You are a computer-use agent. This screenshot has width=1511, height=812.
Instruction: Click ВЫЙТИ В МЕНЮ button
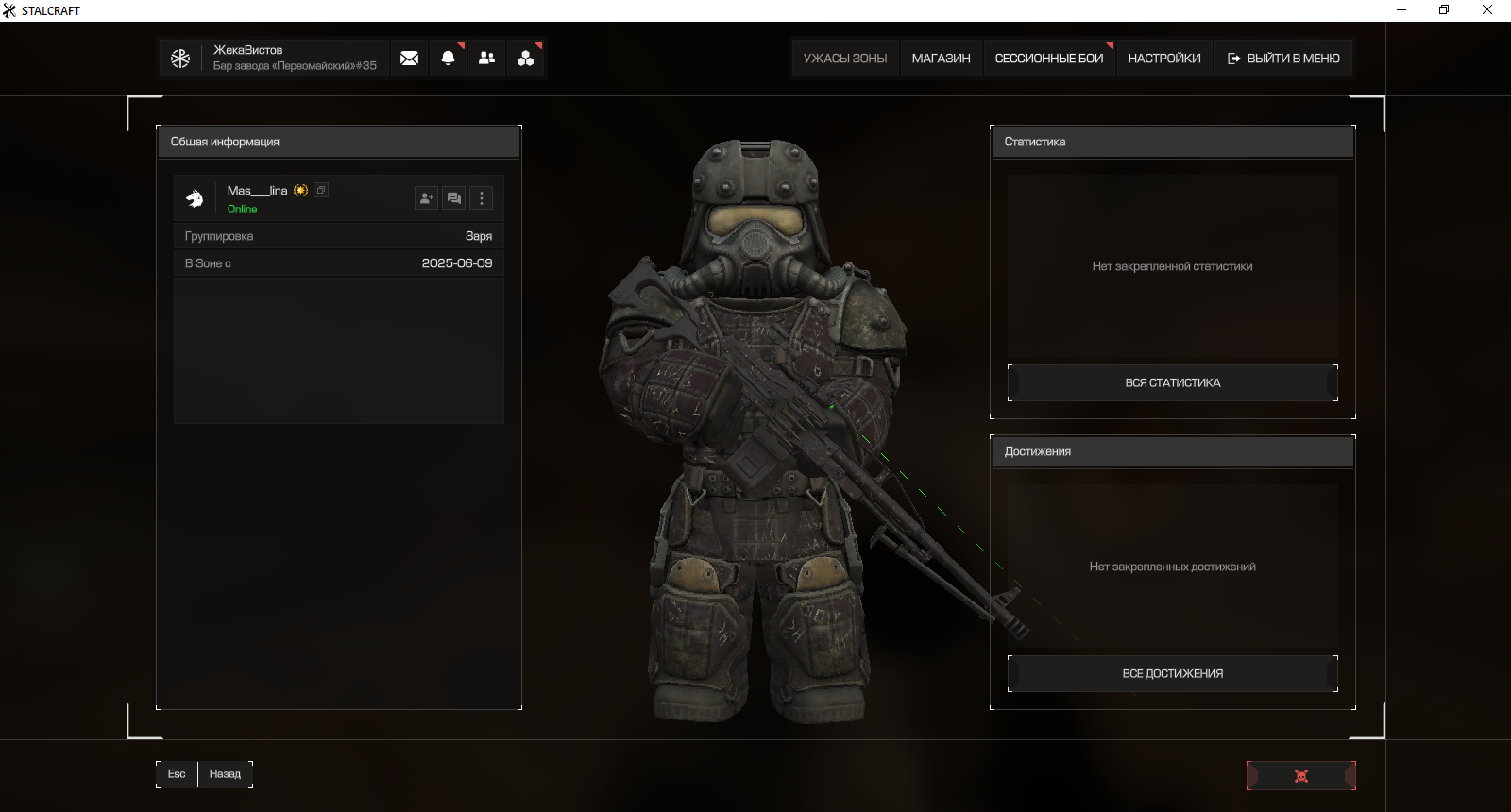pos(1283,59)
